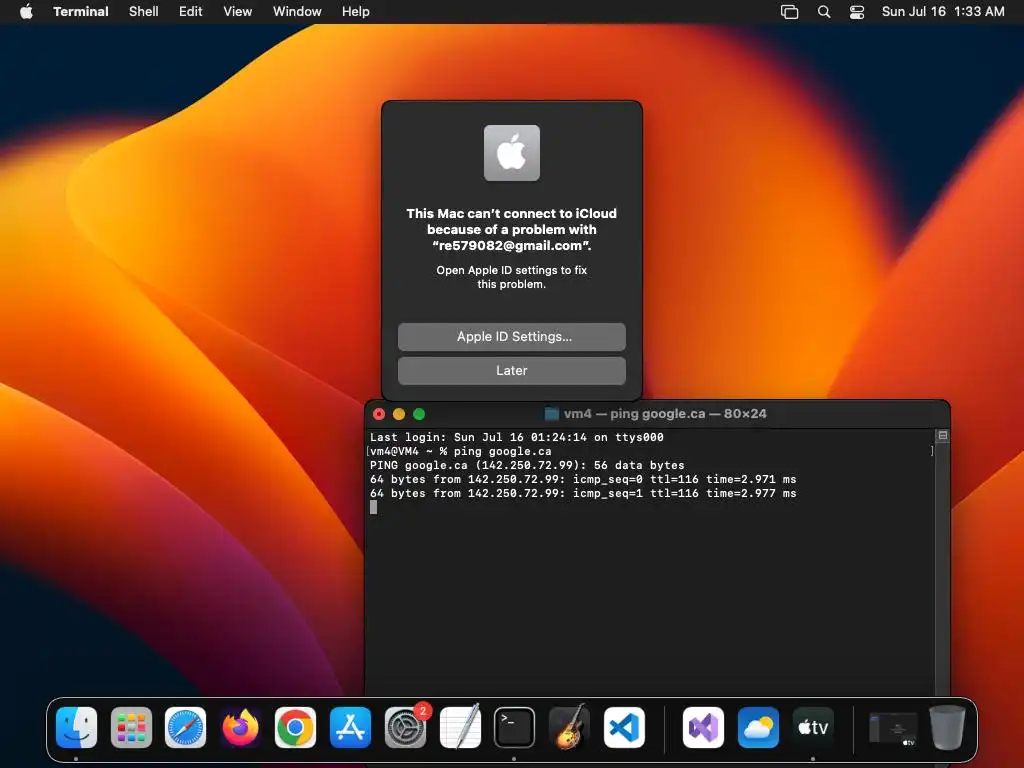
Task: Open the View menu
Action: (x=238, y=11)
